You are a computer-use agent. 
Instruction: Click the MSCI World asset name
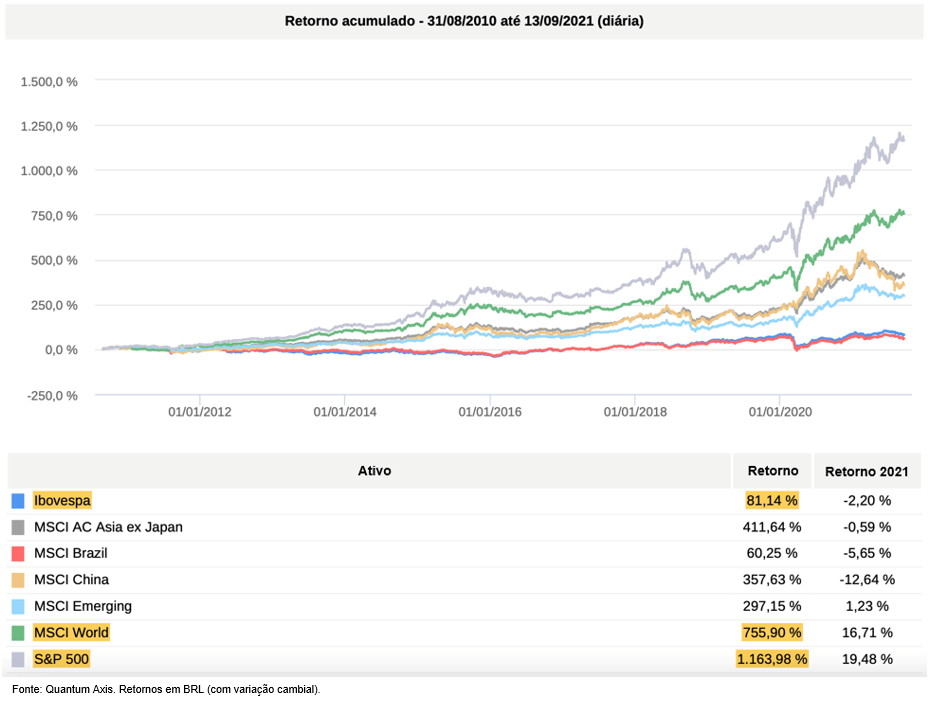pos(71,632)
